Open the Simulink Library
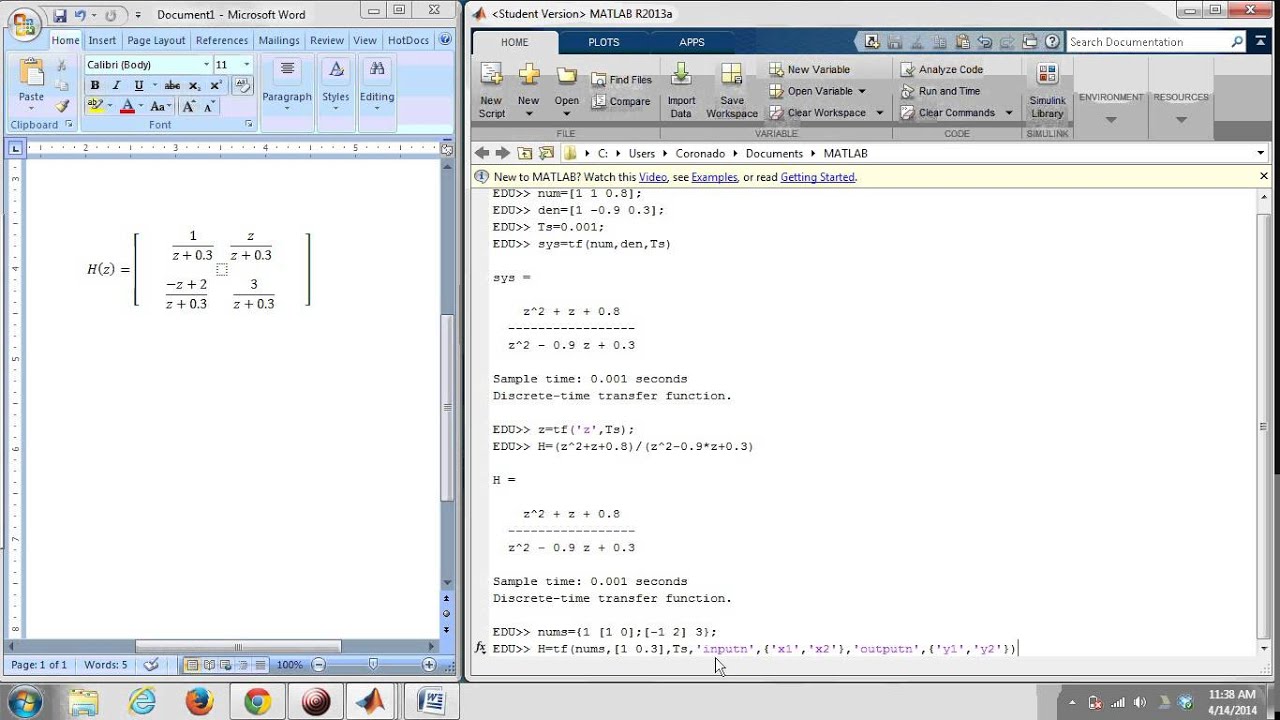This screenshot has width=1280, height=720. pyautogui.click(x=1047, y=90)
